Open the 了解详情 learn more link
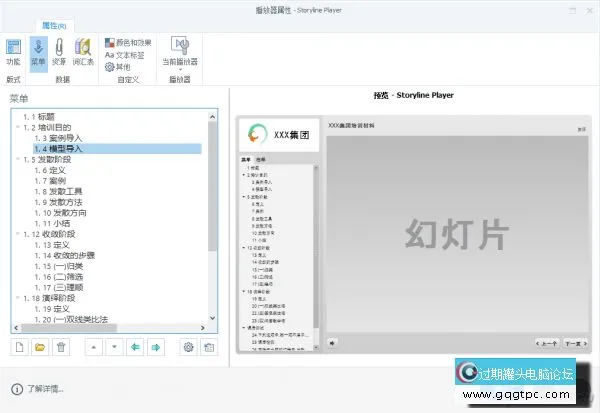This screenshot has height=413, width=600. coord(45,389)
